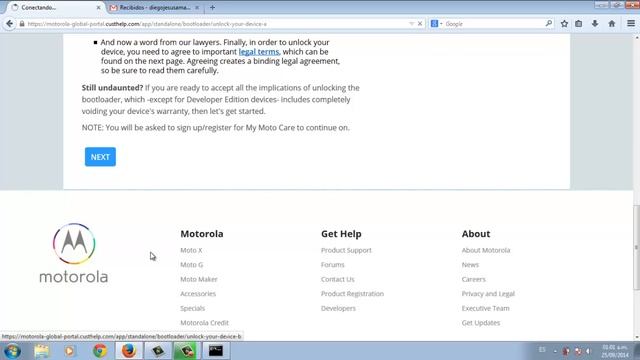Screen dimensions: 640x360
Task: Click the padlock site identity icon
Action: coord(22,24)
